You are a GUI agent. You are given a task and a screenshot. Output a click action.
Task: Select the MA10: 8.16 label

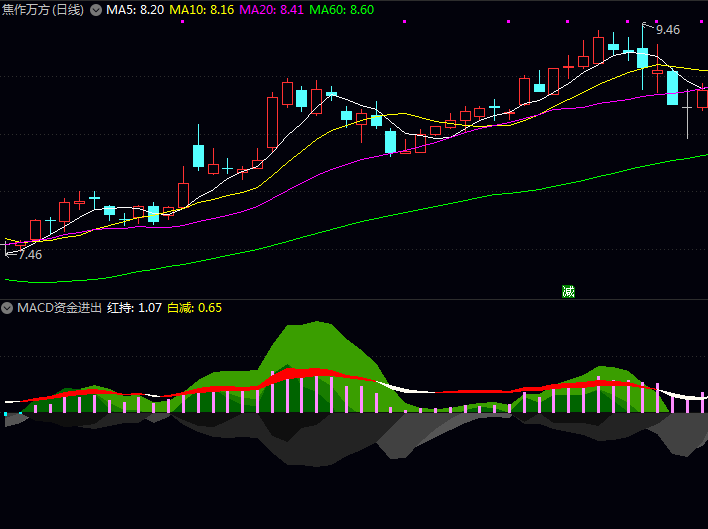tap(202, 10)
